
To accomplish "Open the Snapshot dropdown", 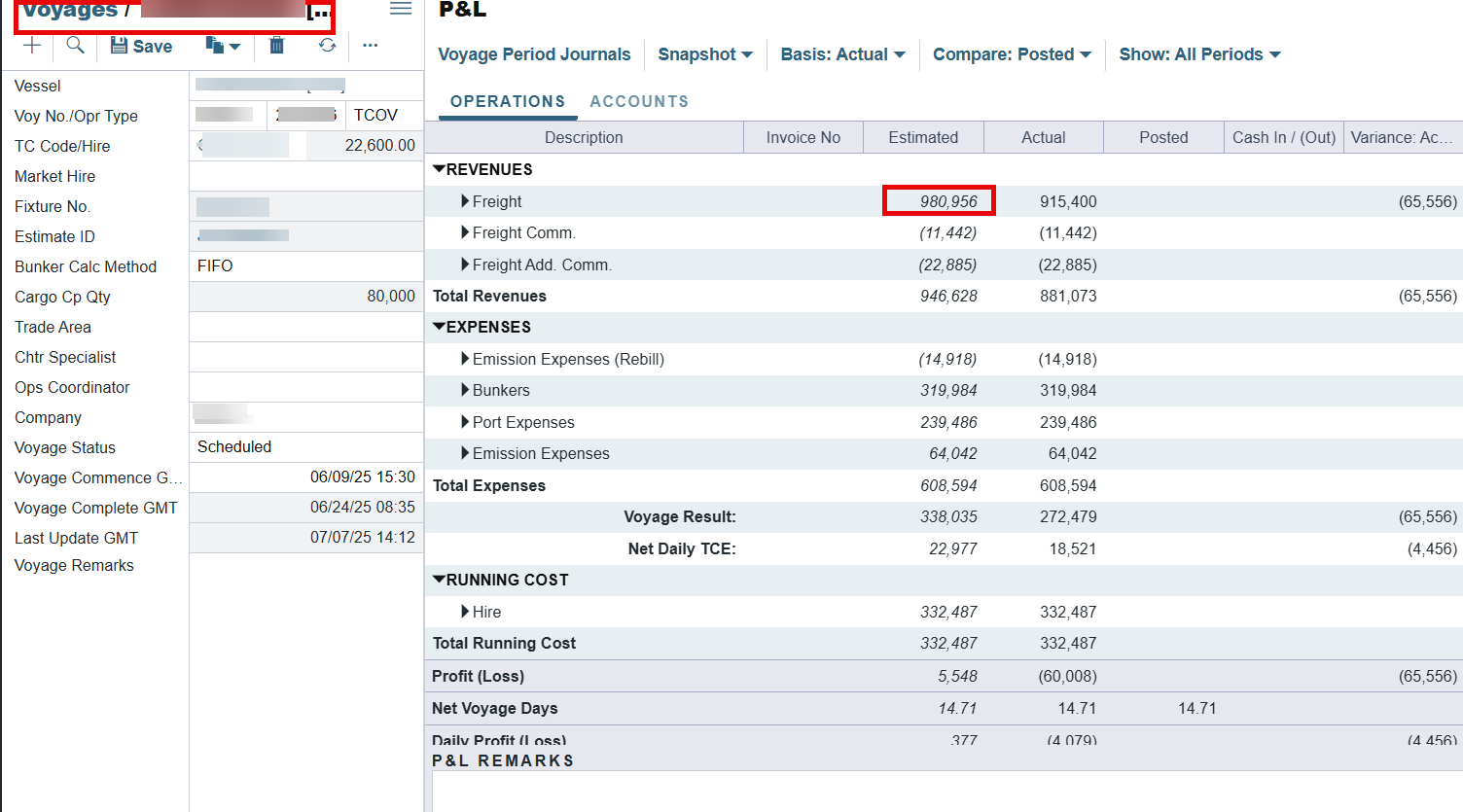I will [705, 54].
